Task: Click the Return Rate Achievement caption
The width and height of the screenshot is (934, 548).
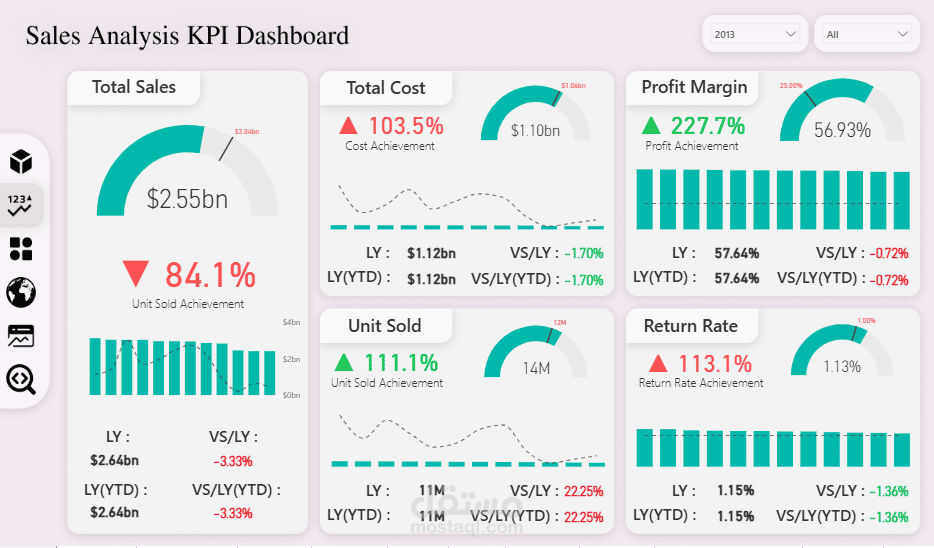Action: (x=701, y=383)
